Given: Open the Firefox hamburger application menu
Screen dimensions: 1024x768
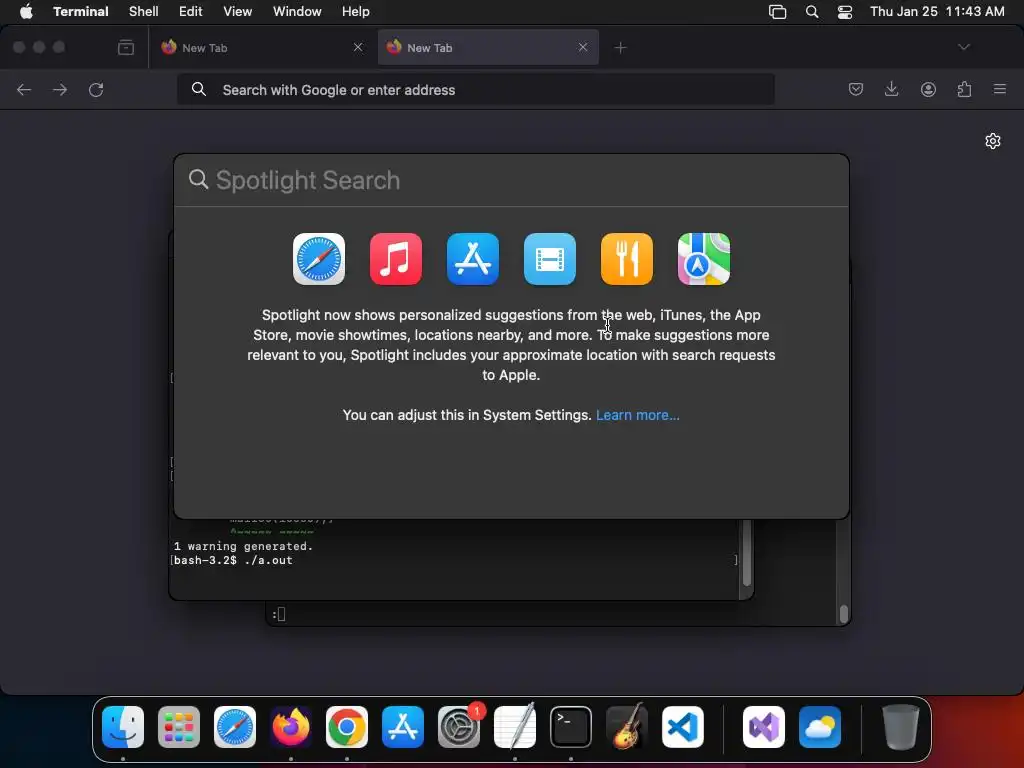Looking at the screenshot, I should [1000, 89].
